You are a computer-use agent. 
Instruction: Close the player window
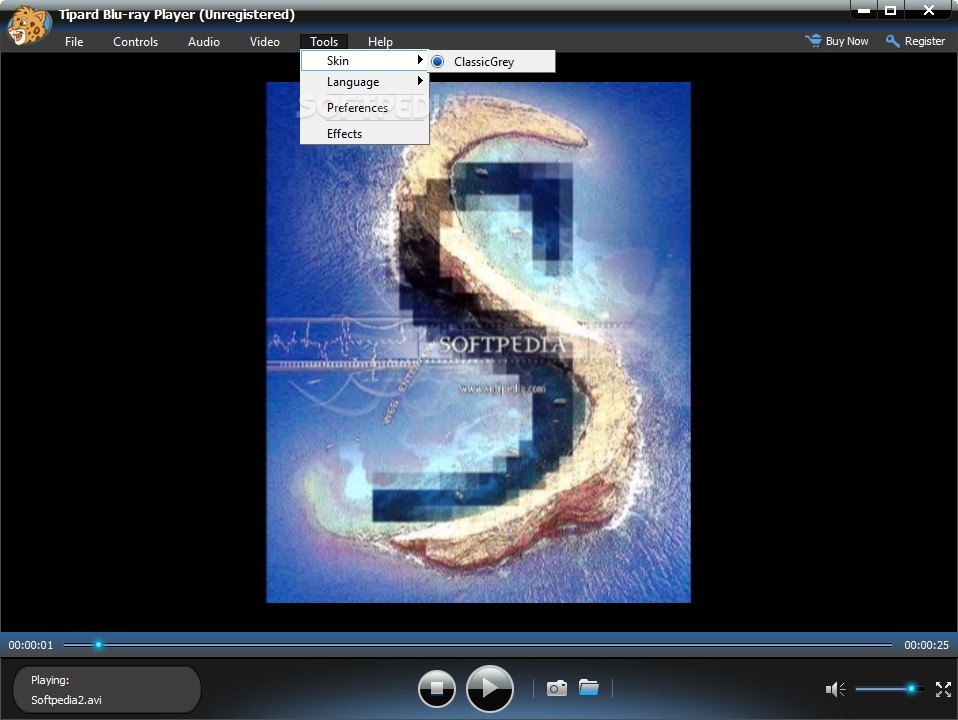pos(929,10)
